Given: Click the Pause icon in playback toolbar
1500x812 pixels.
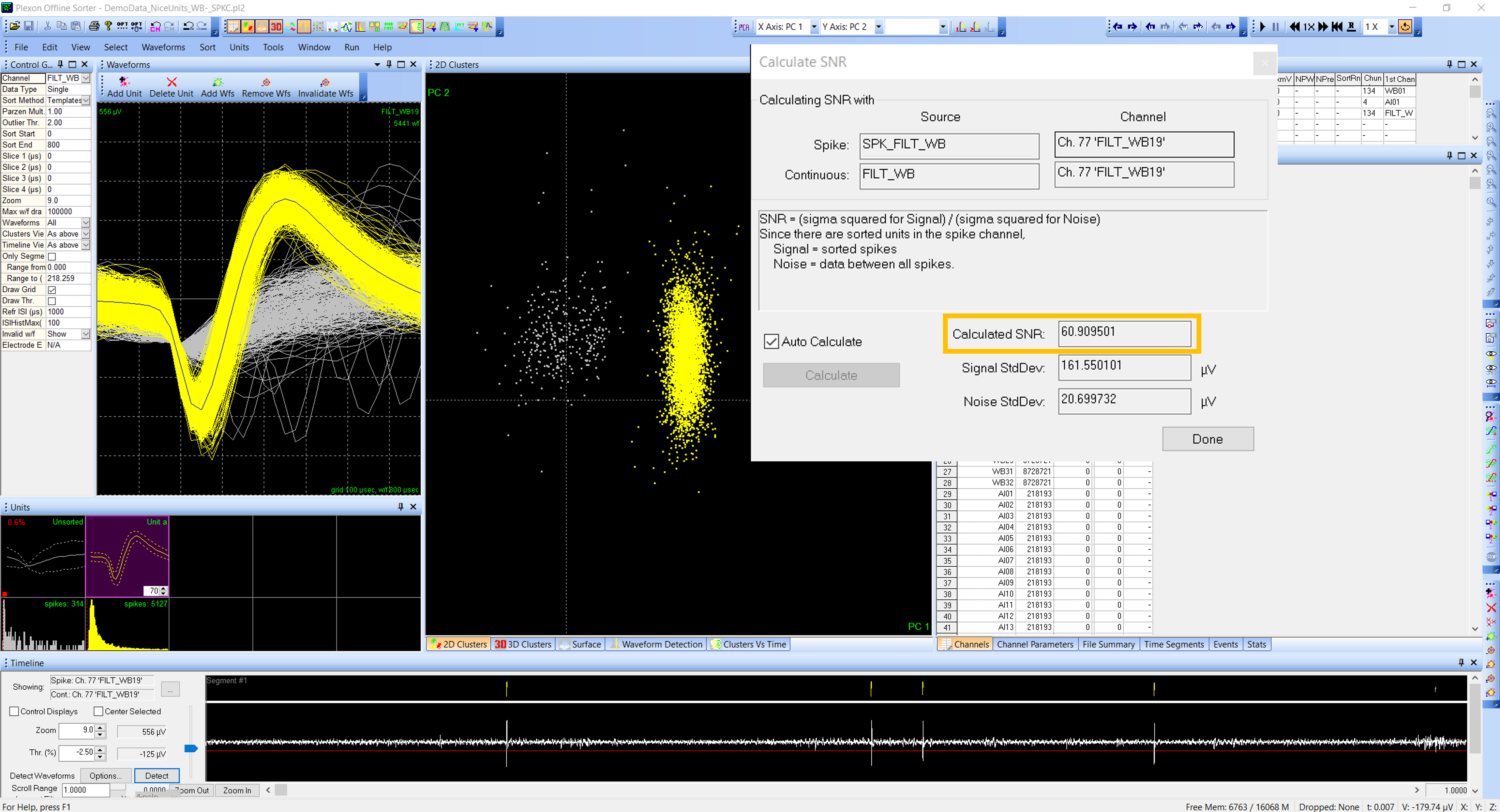Looking at the screenshot, I should tap(1276, 27).
